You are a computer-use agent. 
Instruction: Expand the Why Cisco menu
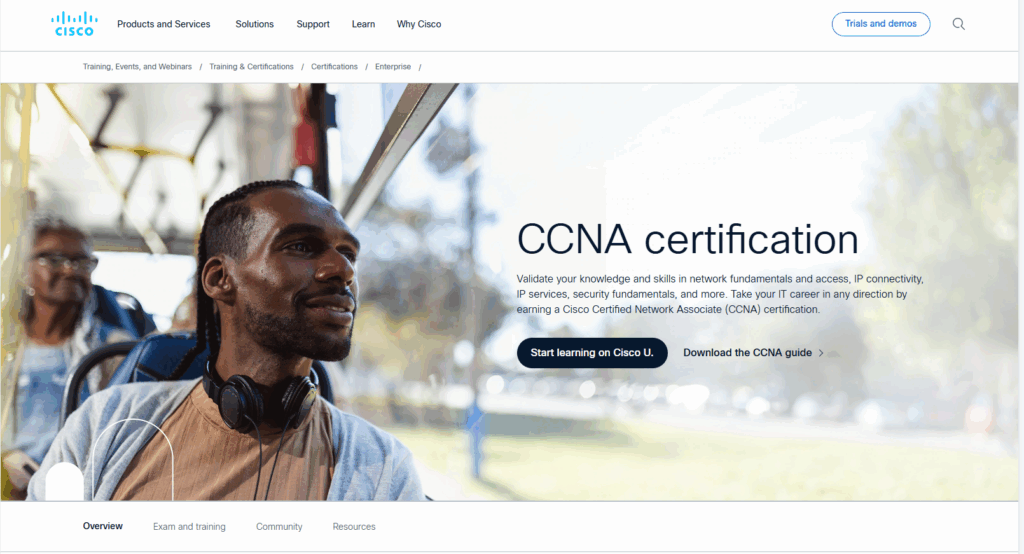click(419, 24)
